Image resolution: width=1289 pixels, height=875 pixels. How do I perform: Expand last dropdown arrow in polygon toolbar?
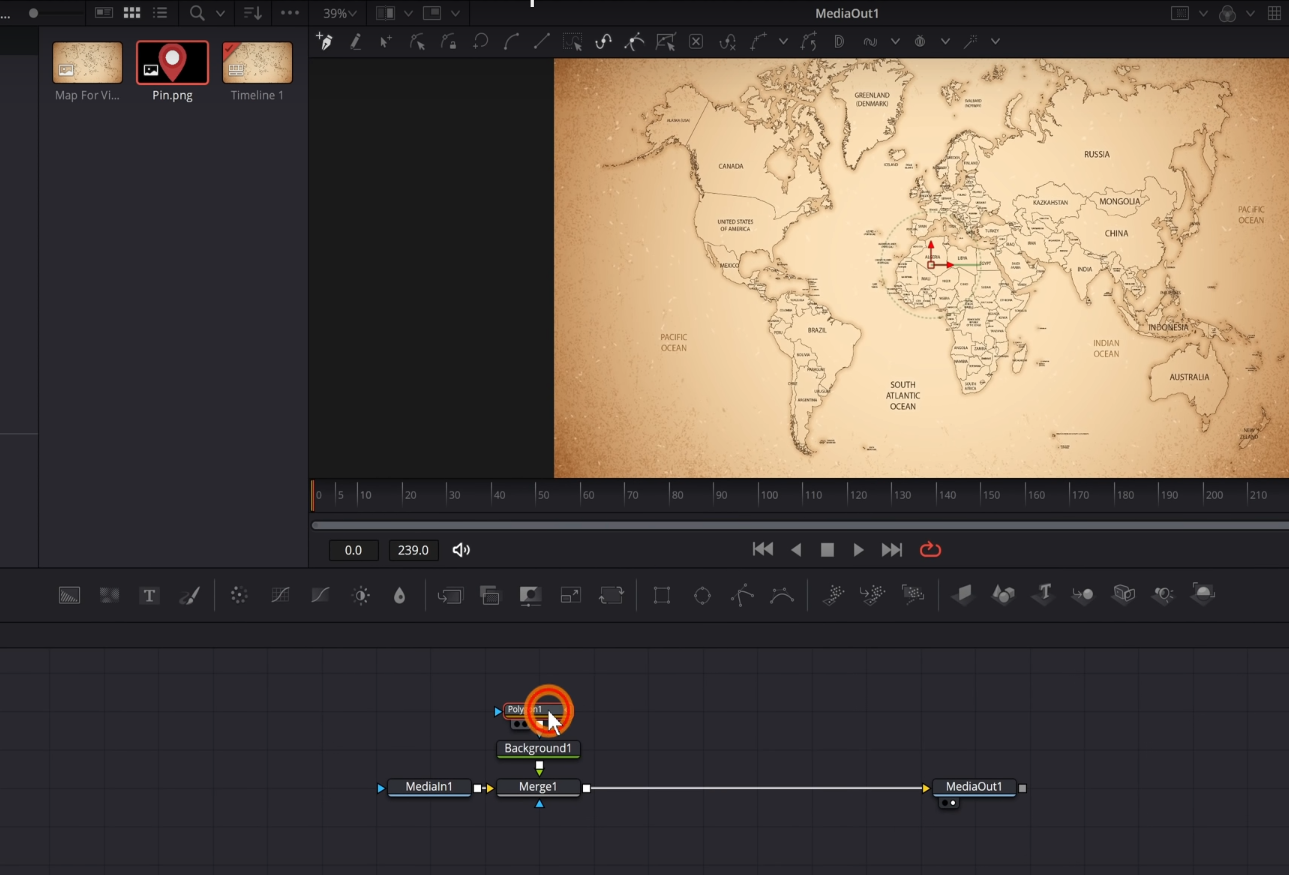pyautogui.click(x=995, y=41)
